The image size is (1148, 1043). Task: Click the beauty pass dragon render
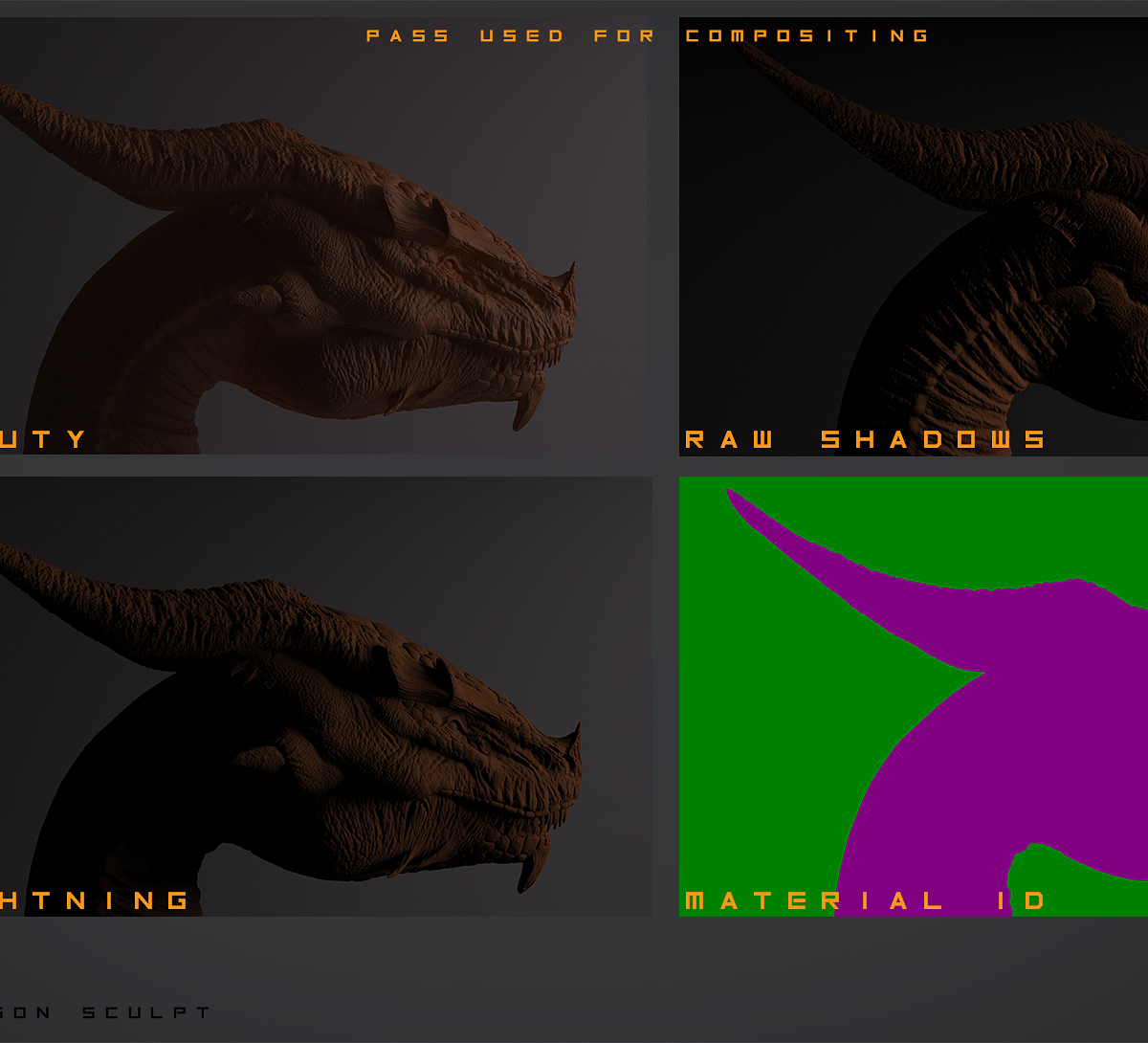click(323, 236)
